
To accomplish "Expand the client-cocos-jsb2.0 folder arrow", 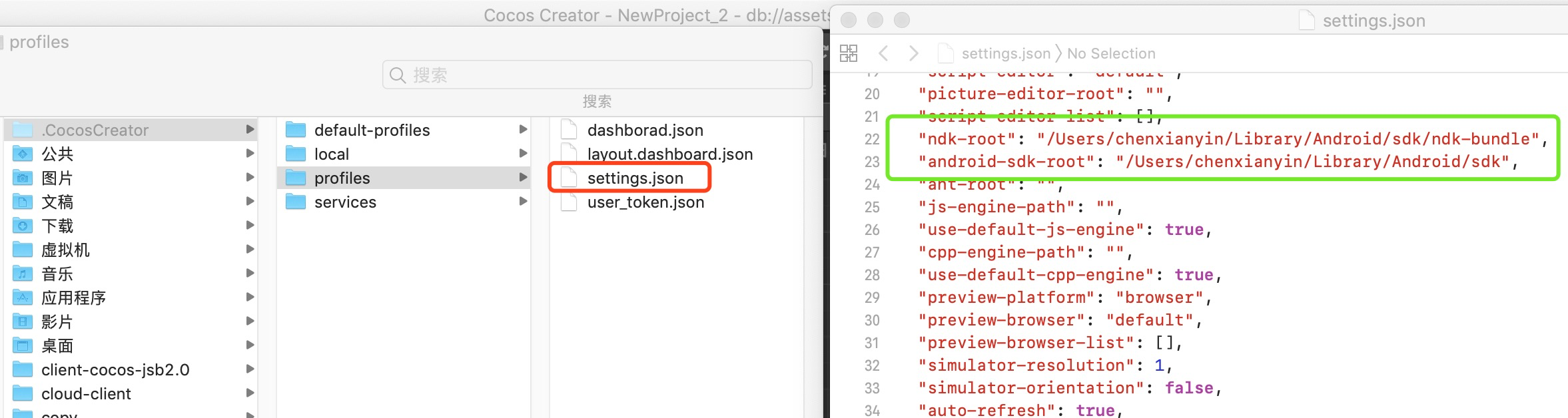I will (x=250, y=369).
